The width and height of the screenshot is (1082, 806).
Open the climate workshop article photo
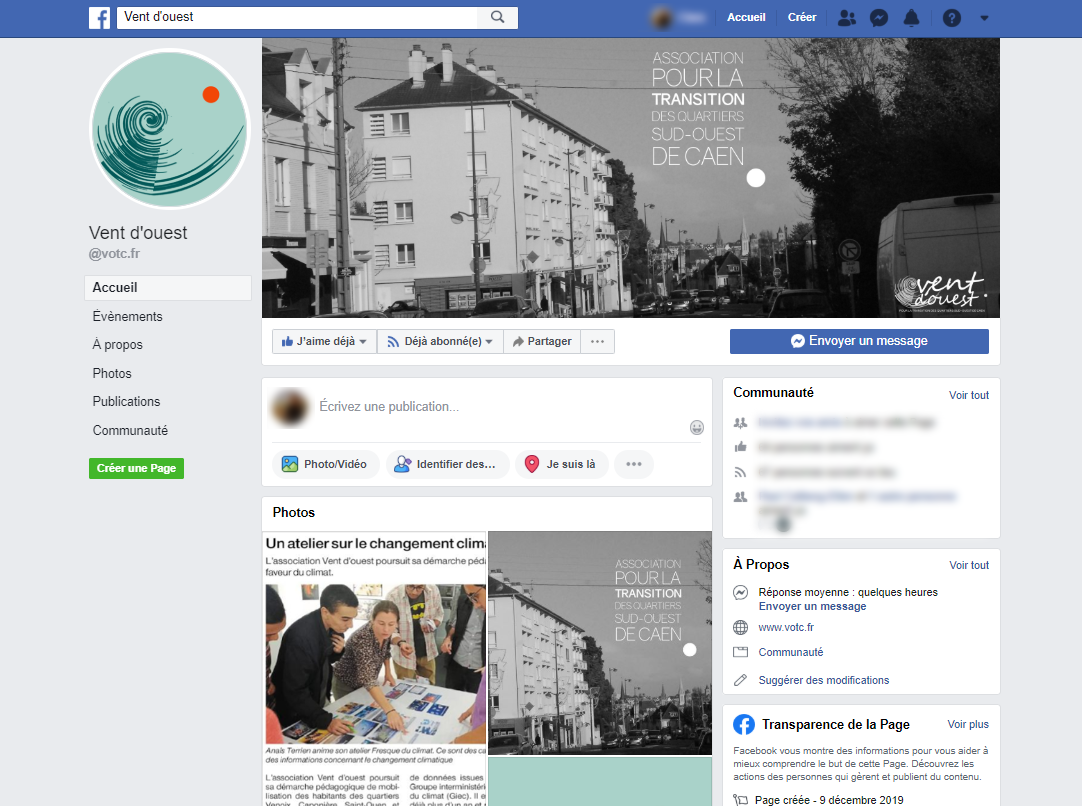375,668
